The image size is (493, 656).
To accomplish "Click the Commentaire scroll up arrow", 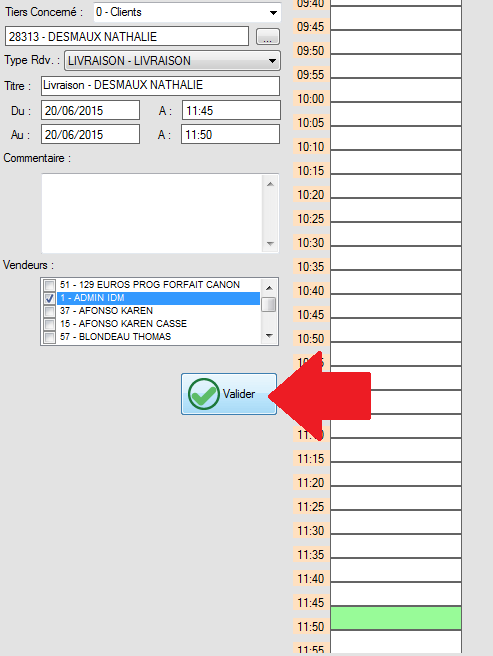I will [x=270, y=184].
